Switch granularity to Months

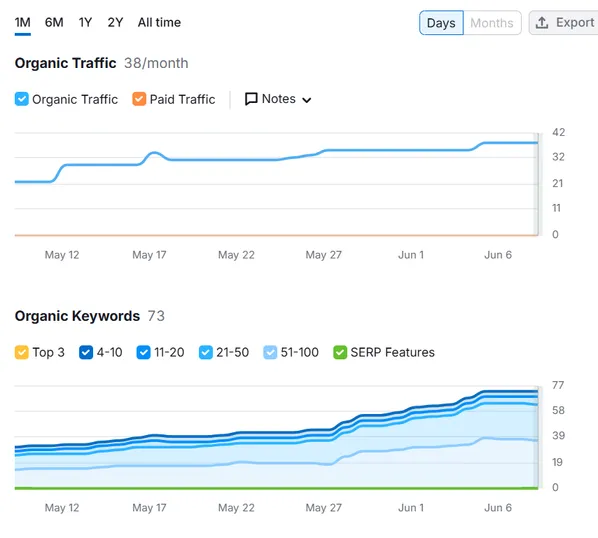492,23
